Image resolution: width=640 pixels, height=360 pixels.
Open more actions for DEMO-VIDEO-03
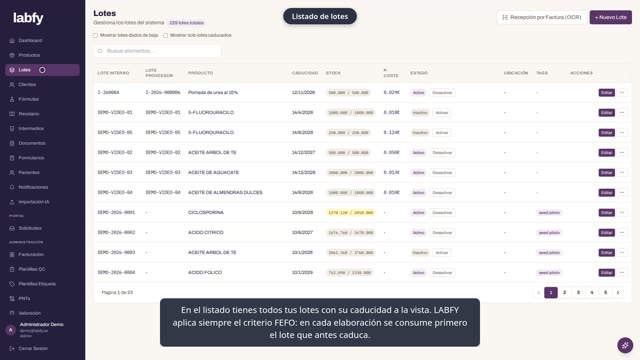[622, 173]
